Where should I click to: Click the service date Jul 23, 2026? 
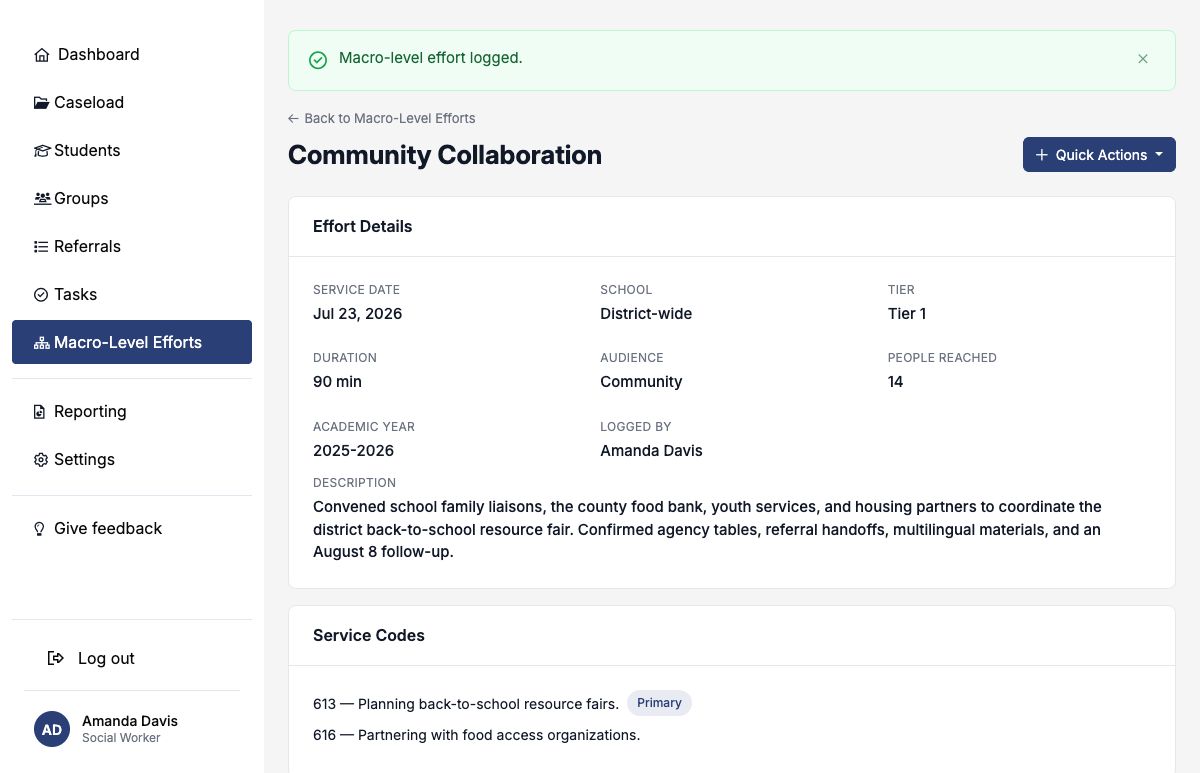tap(357, 314)
